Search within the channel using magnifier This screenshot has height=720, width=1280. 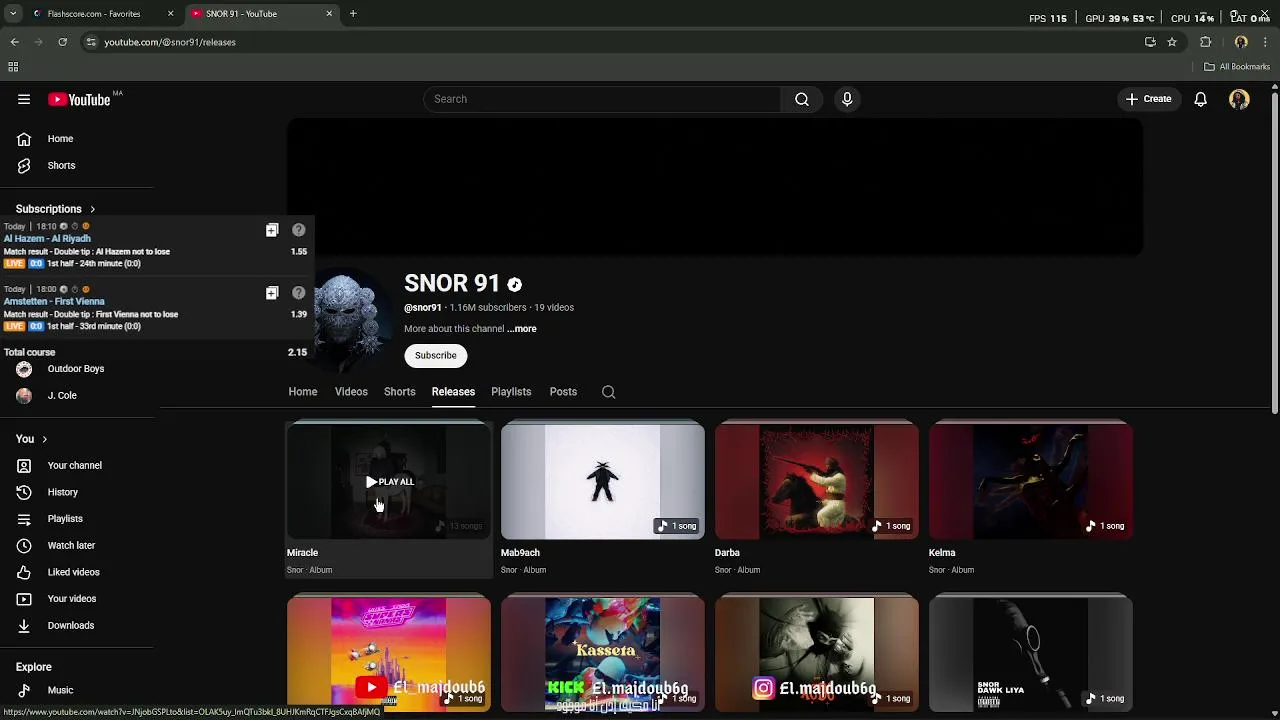pos(608,392)
